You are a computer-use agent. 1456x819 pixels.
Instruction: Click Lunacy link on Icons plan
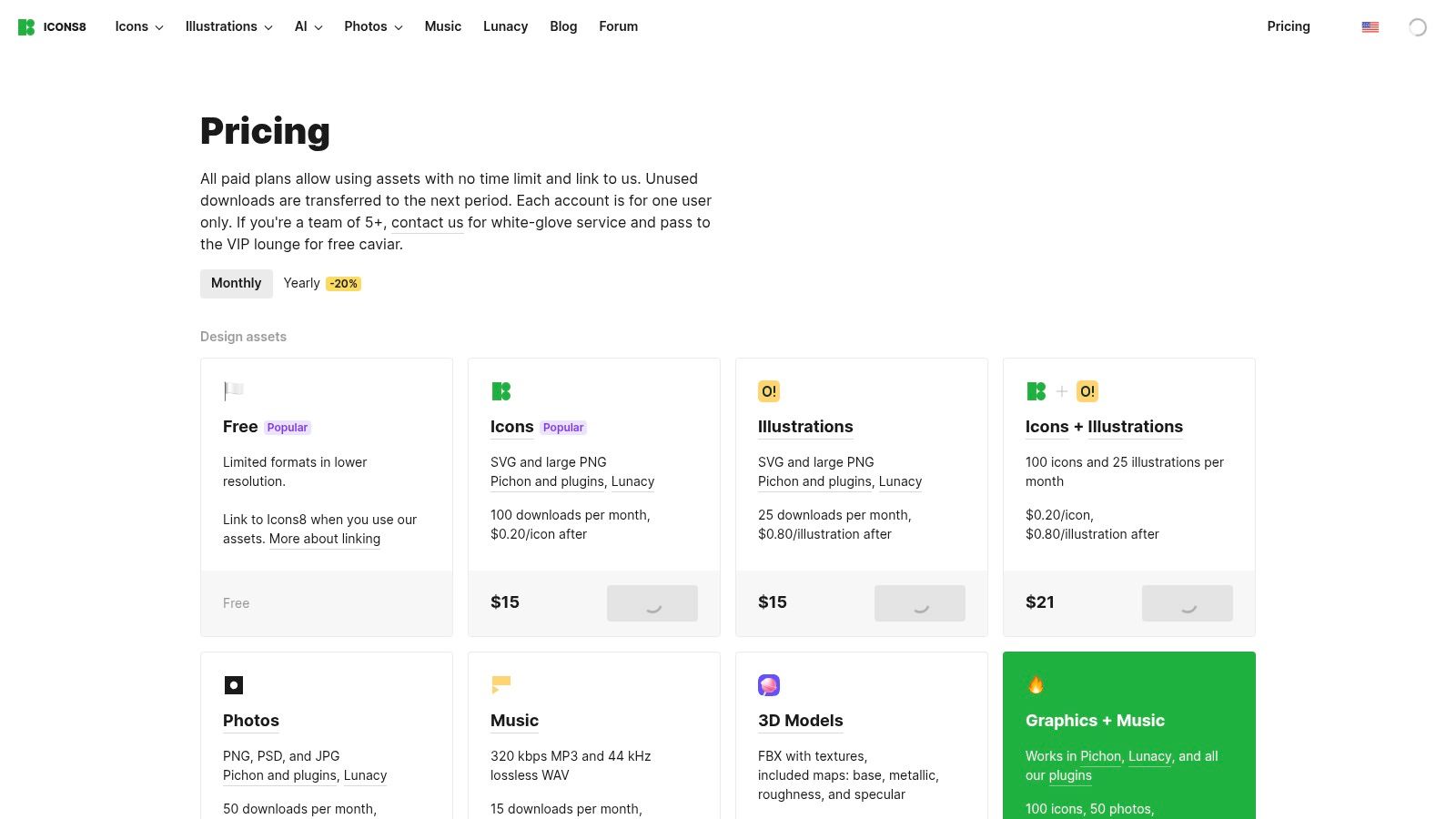[x=633, y=481]
